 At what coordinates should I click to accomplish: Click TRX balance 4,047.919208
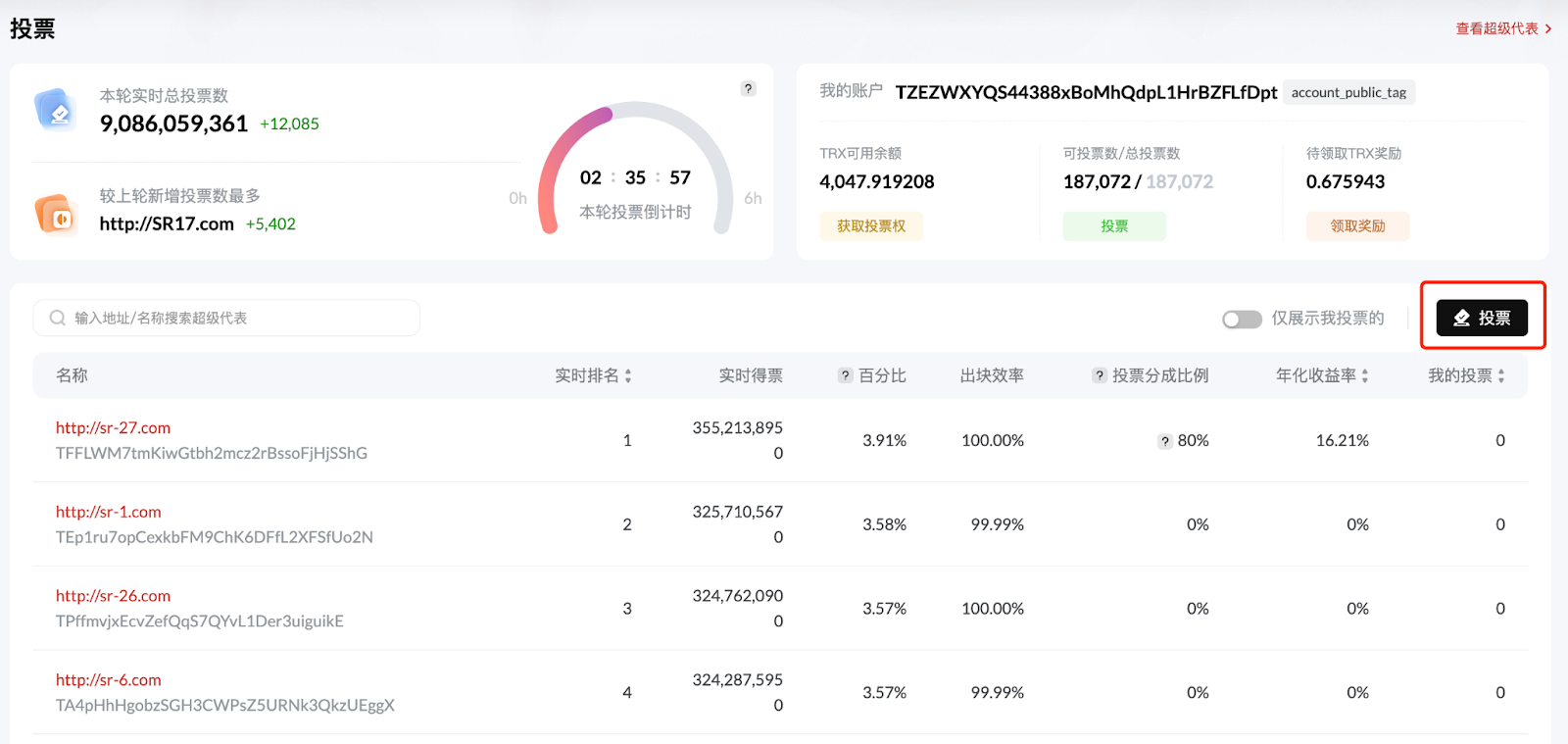[877, 181]
